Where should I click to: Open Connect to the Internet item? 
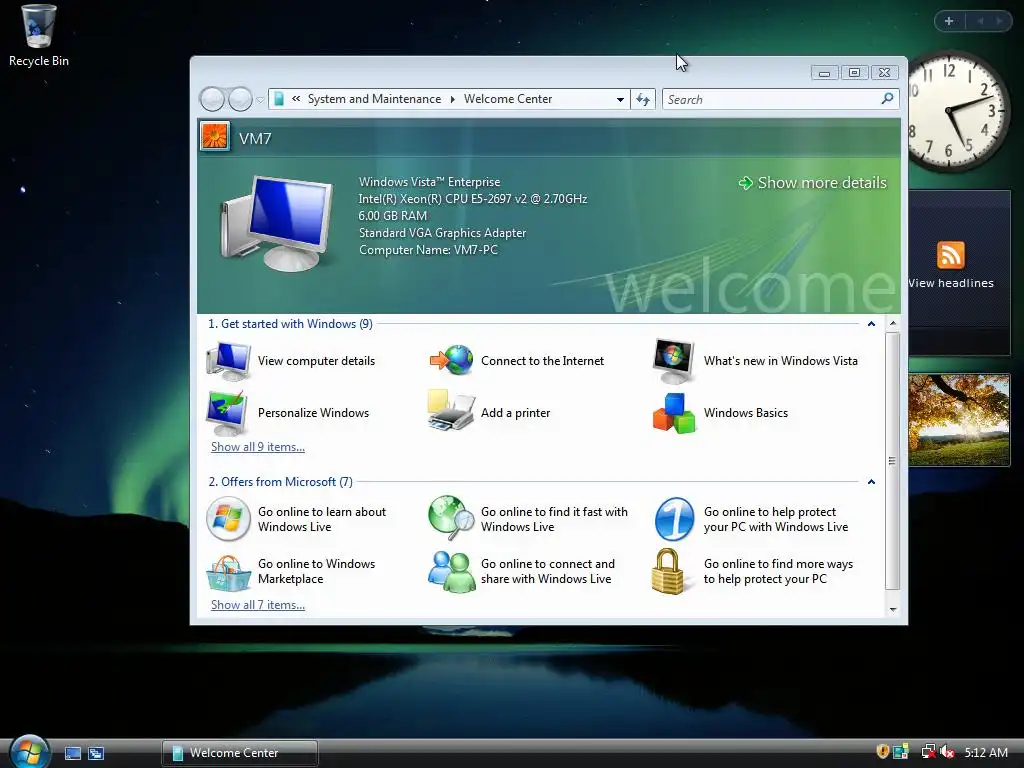pyautogui.click(x=516, y=360)
